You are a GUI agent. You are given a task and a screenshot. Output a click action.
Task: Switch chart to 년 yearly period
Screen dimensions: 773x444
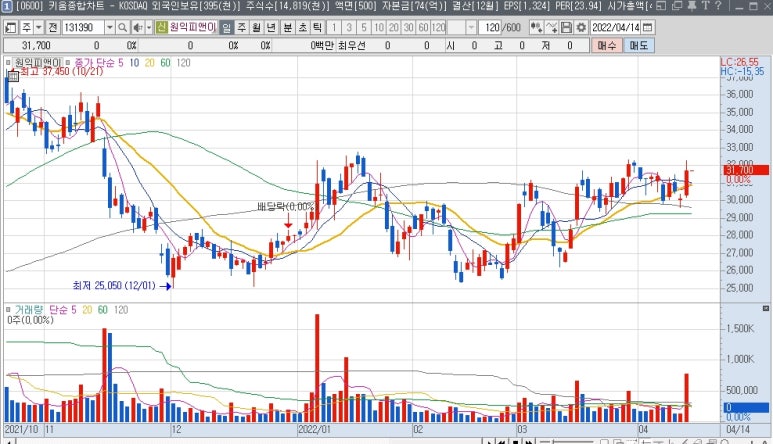[271, 28]
